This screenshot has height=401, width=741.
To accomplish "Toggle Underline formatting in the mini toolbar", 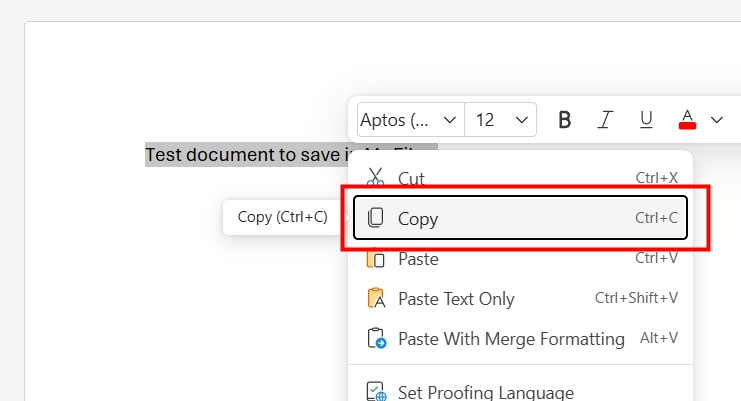I will (x=646, y=120).
